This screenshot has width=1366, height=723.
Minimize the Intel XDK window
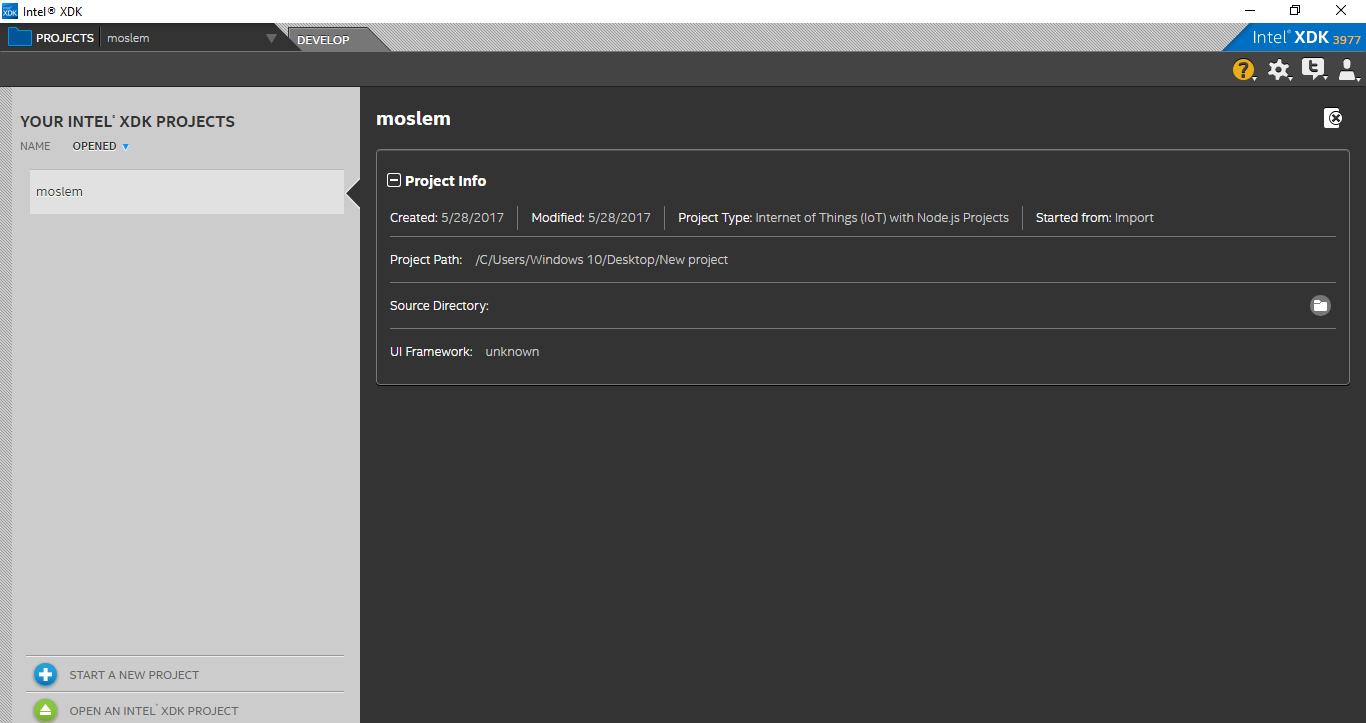[1249, 11]
